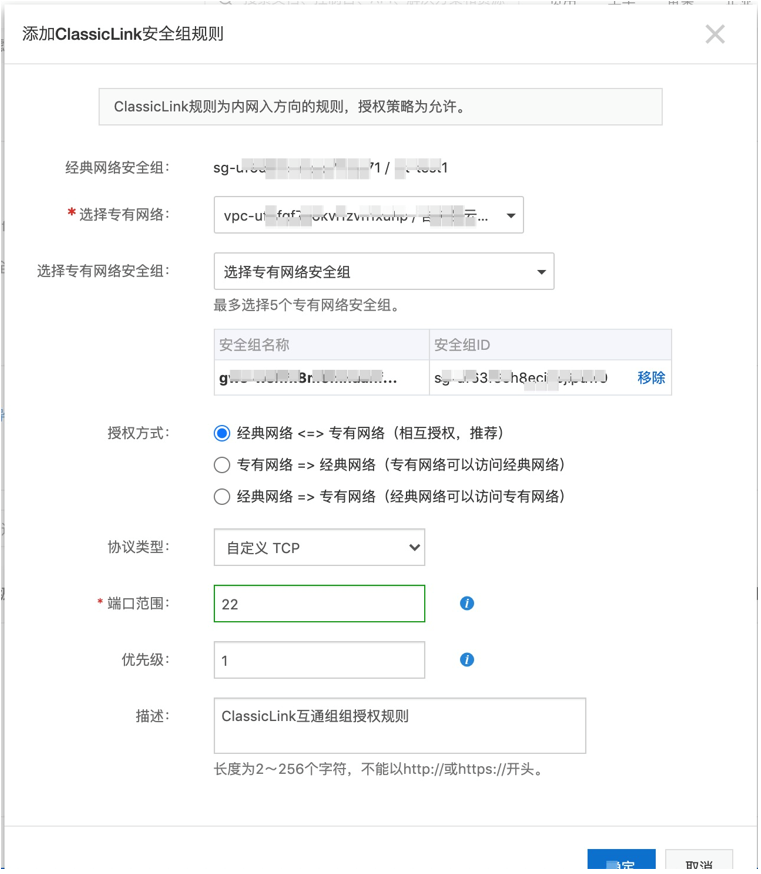
Task: Open the 选择专有网络 VPC dropdown
Action: click(x=368, y=215)
